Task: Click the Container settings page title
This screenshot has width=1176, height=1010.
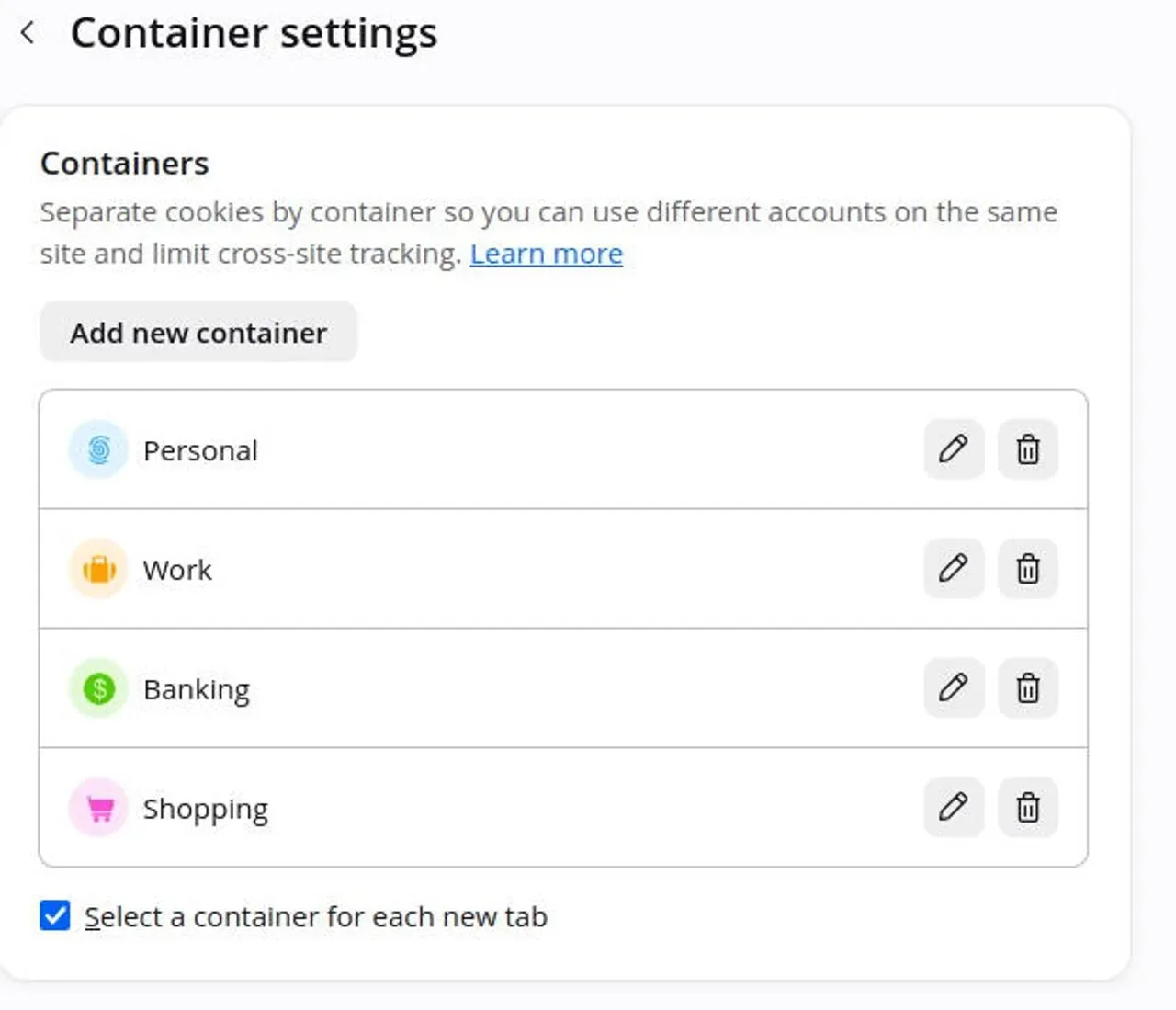Action: (254, 34)
